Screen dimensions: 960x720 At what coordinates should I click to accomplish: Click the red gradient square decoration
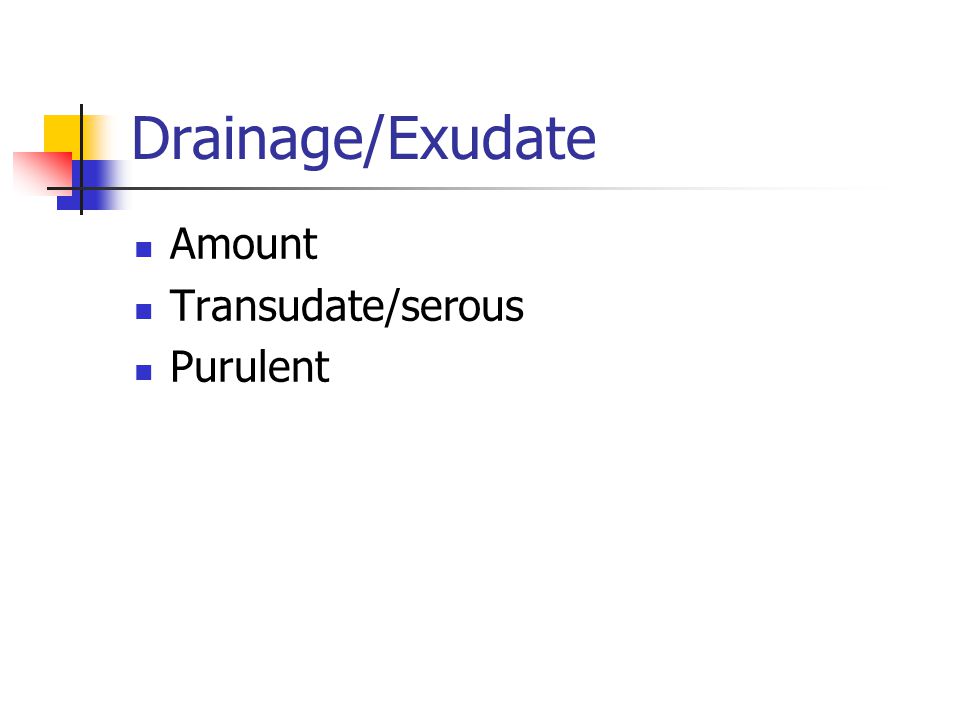click(x=43, y=173)
